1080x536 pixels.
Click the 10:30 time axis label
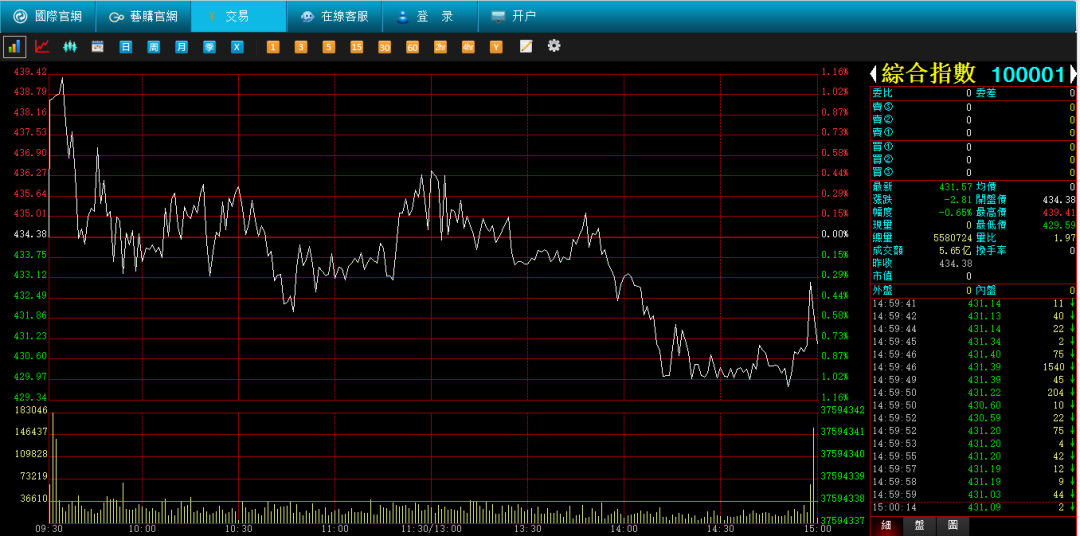coord(238,529)
